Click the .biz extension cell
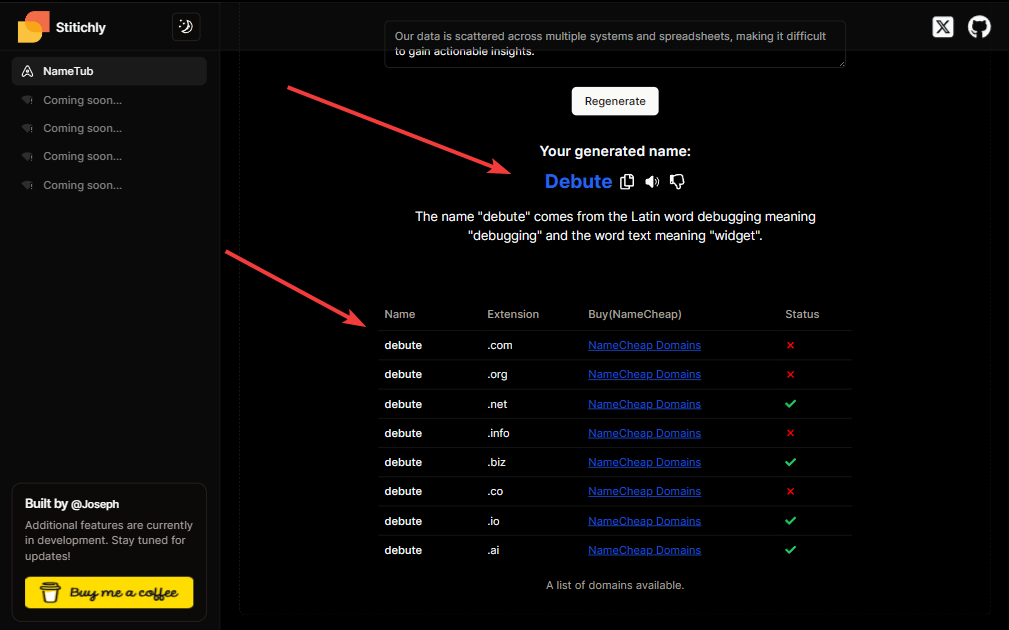 pyautogui.click(x=496, y=462)
